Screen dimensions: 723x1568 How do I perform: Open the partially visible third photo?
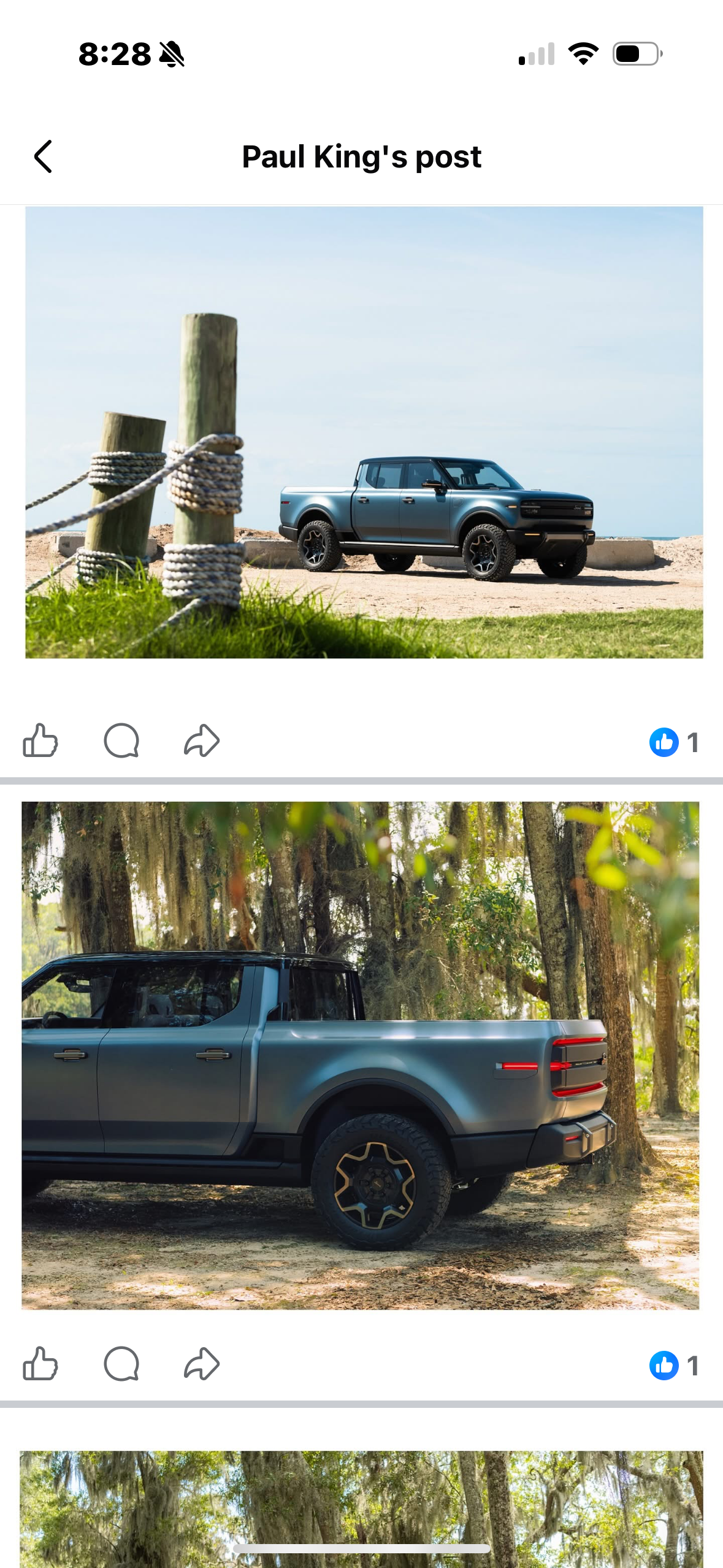(x=361, y=1509)
